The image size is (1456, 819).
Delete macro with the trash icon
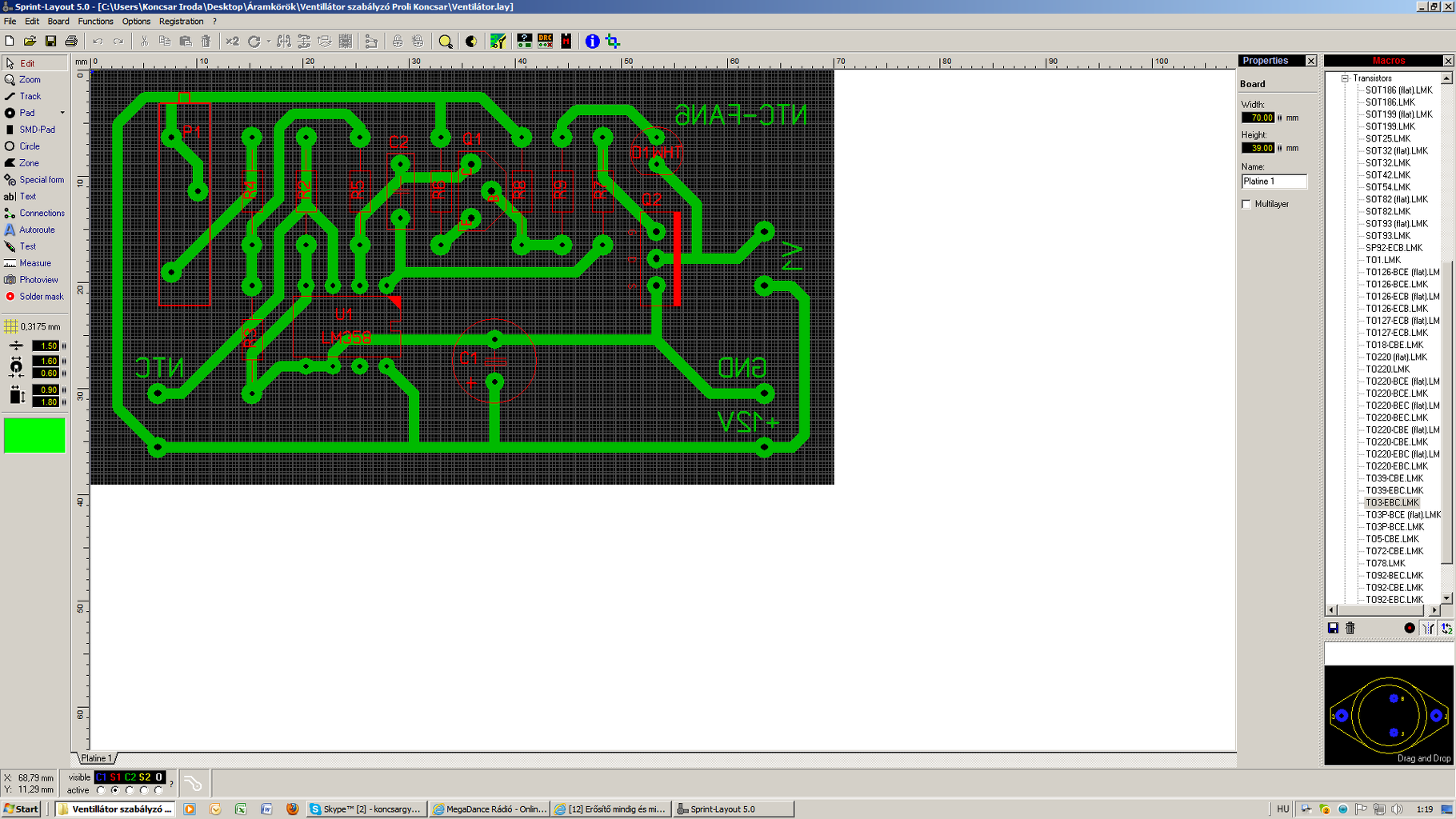tap(1350, 629)
